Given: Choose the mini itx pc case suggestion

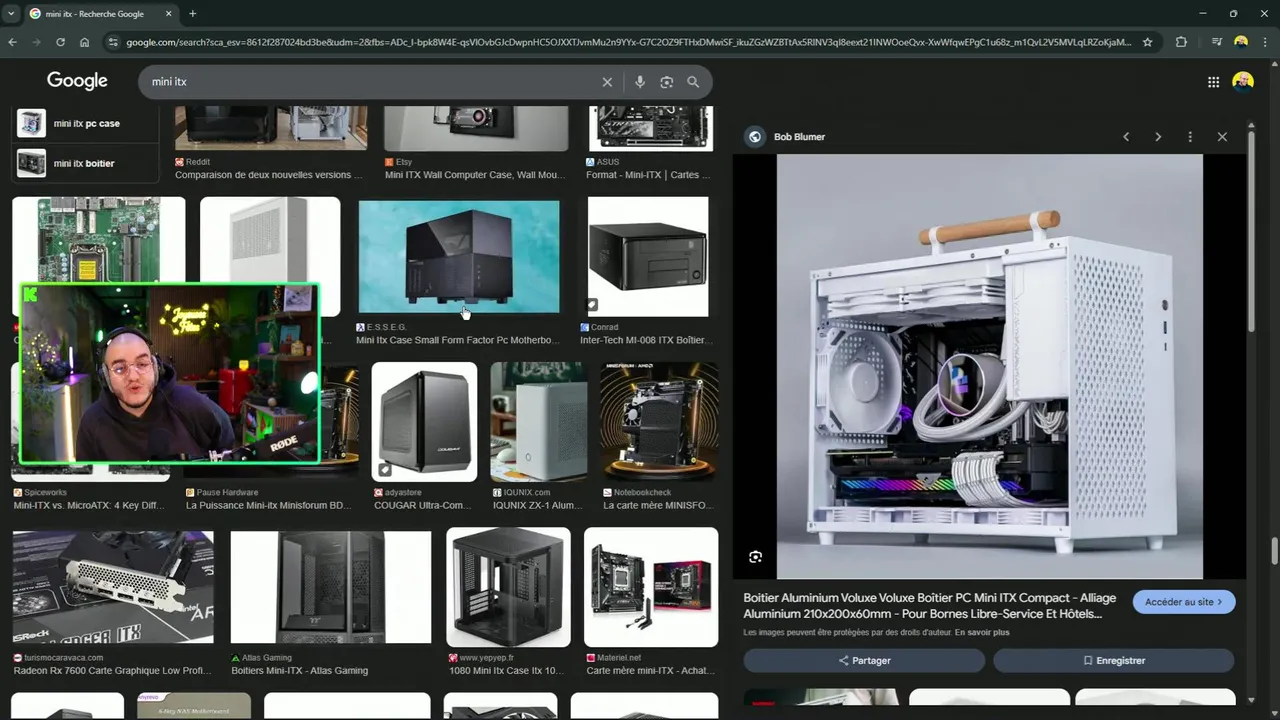Looking at the screenshot, I should 86,123.
